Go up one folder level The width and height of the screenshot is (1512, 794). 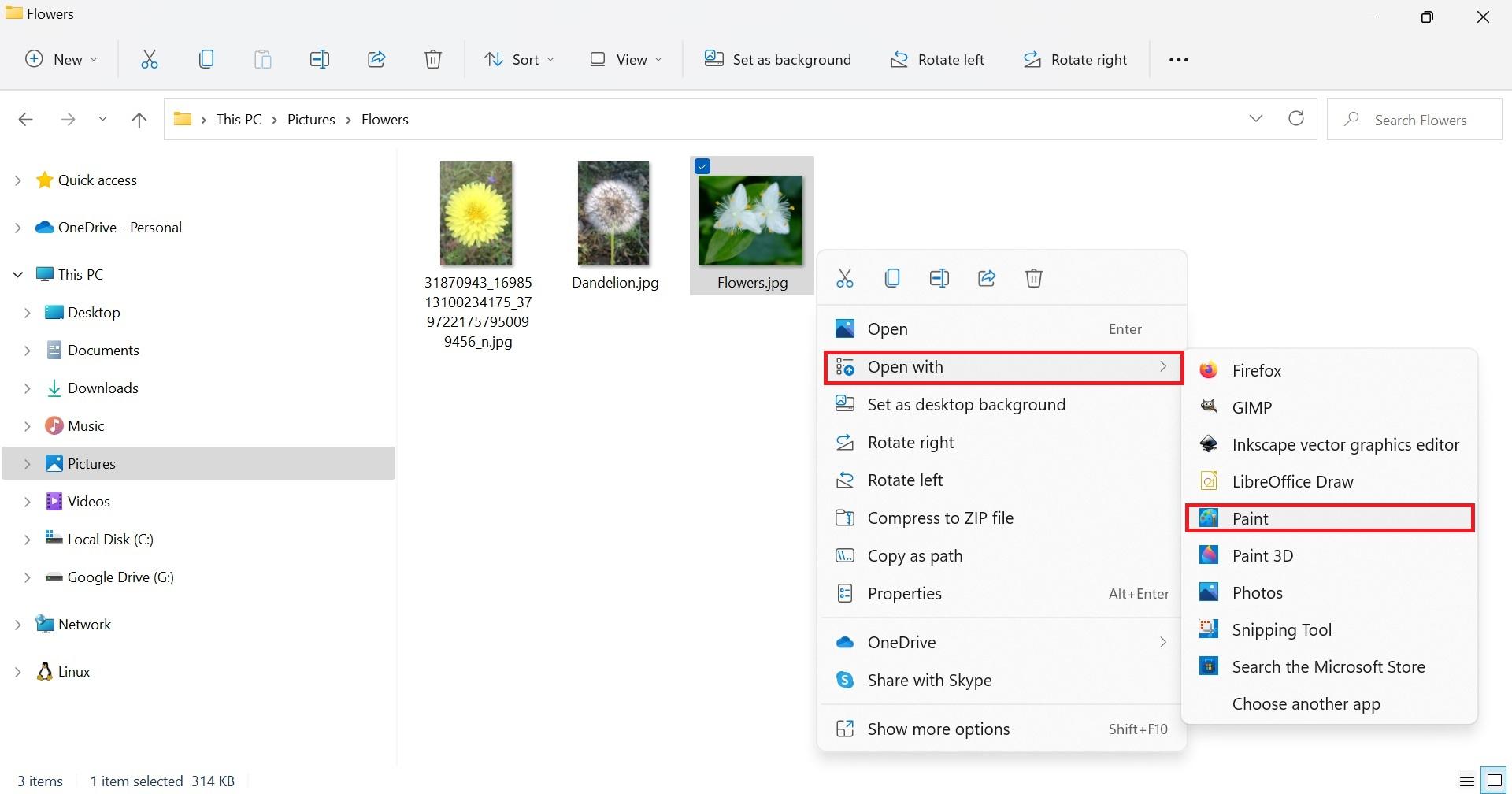[x=139, y=120]
